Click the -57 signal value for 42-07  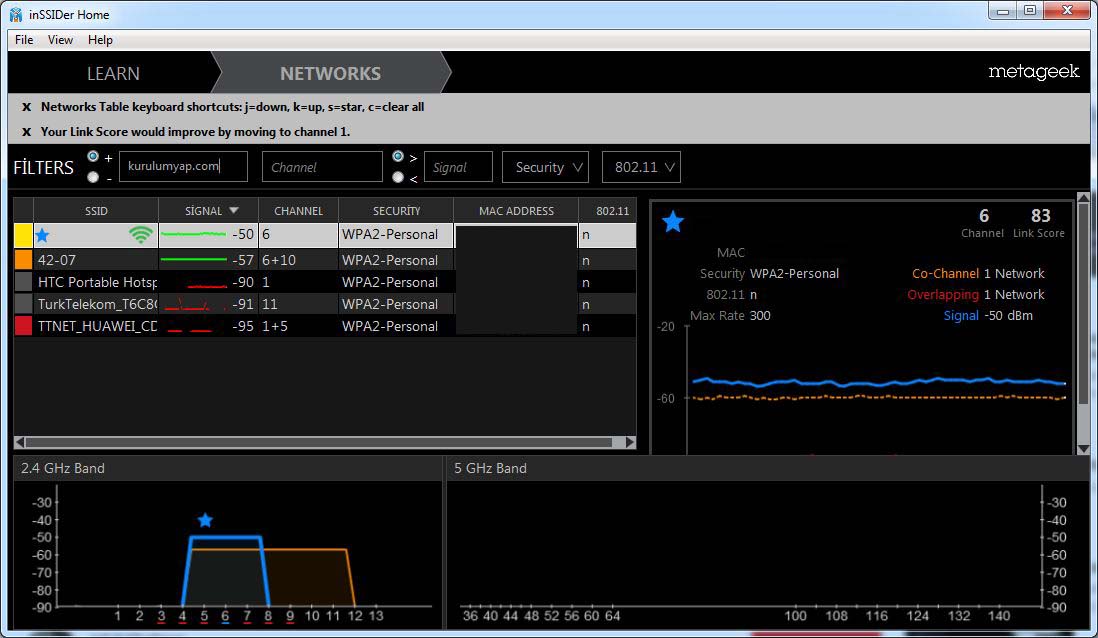tap(243, 260)
